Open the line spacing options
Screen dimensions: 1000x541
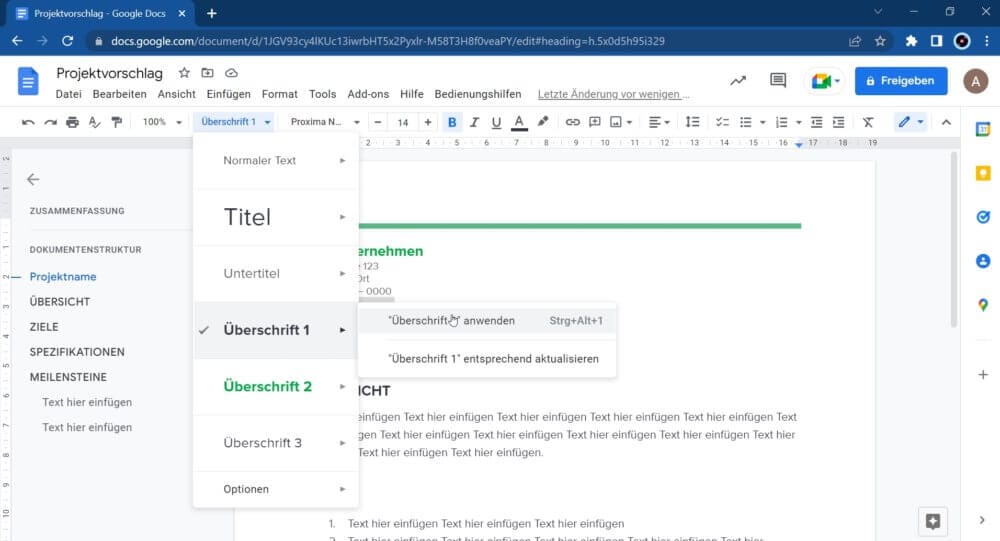[692, 122]
